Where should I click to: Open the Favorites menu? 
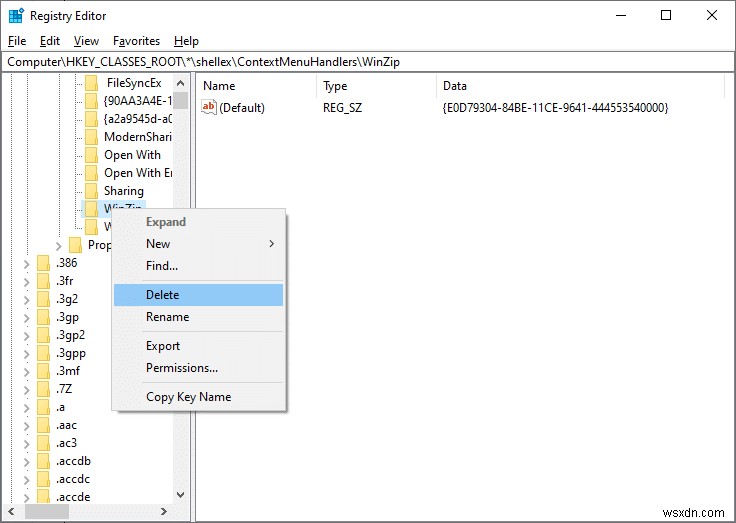pos(137,41)
